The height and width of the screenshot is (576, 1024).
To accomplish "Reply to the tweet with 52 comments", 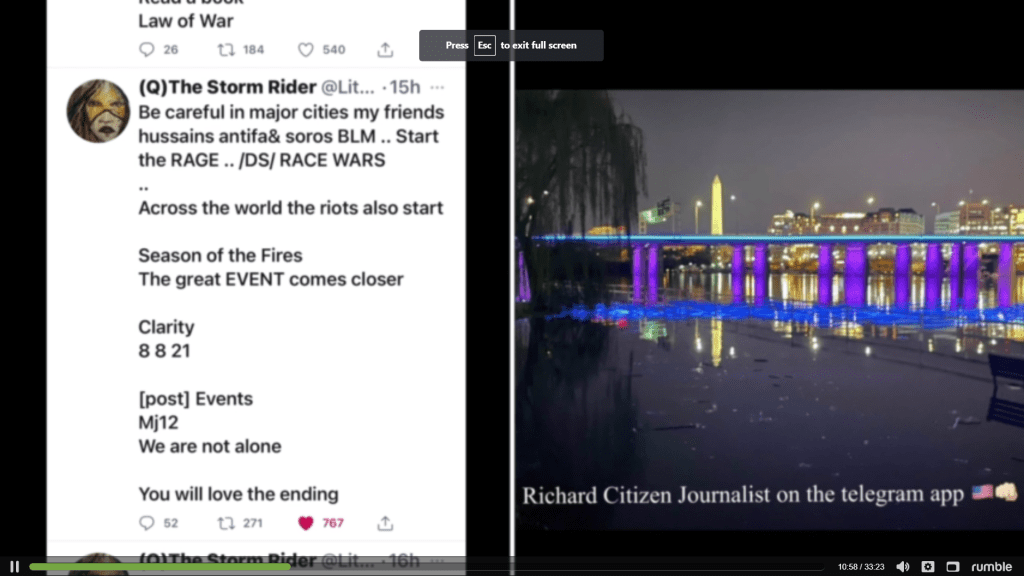I will tap(147, 523).
